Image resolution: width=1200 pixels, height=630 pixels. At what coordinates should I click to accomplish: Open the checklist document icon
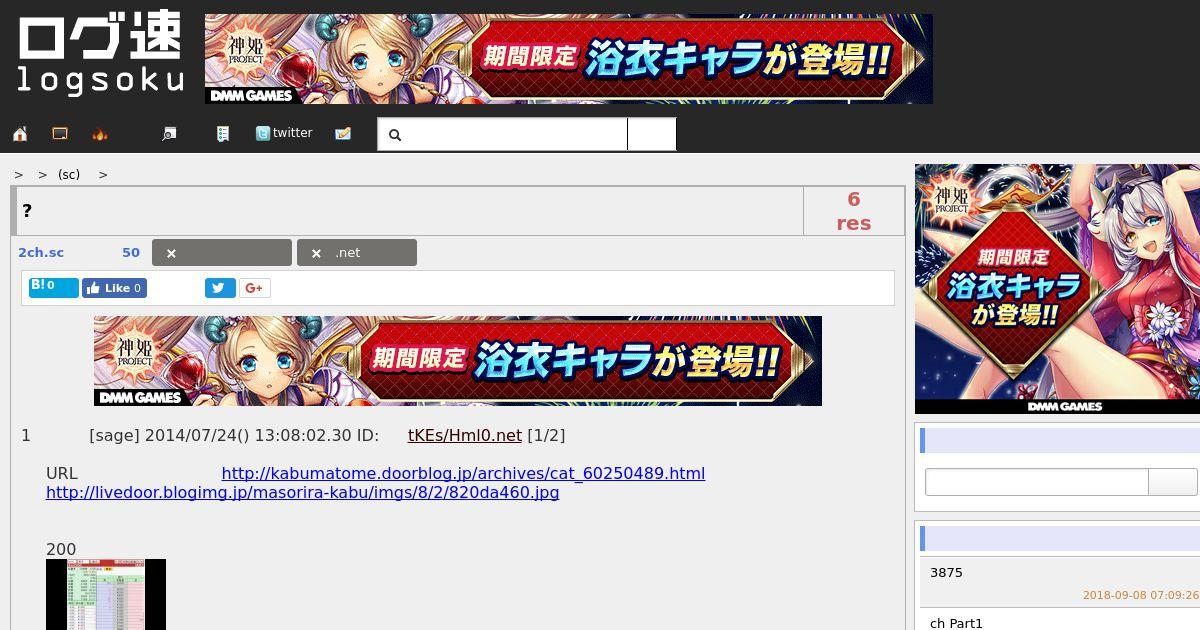[223, 134]
